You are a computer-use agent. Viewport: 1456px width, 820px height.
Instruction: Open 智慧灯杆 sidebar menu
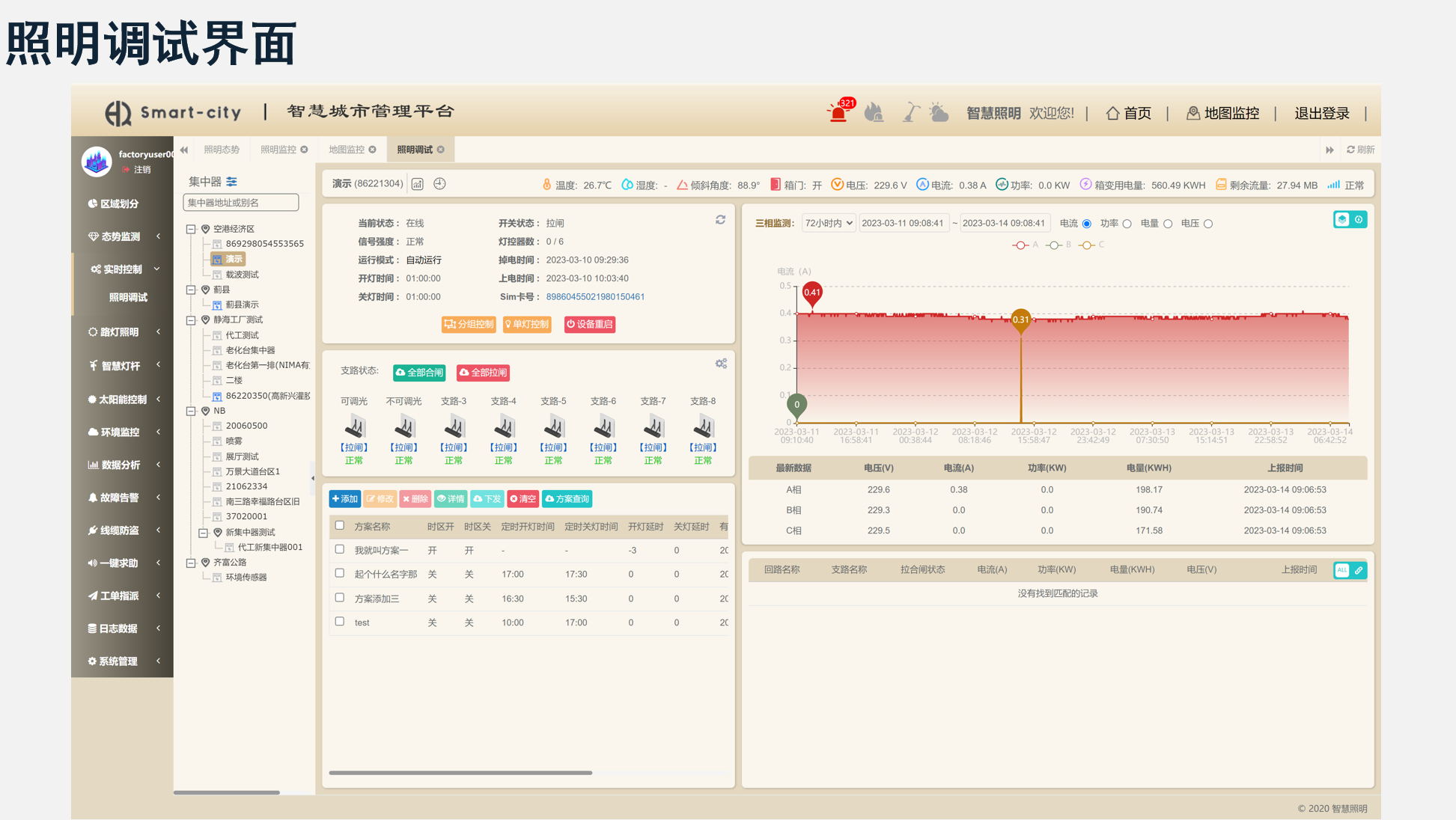pyautogui.click(x=123, y=366)
